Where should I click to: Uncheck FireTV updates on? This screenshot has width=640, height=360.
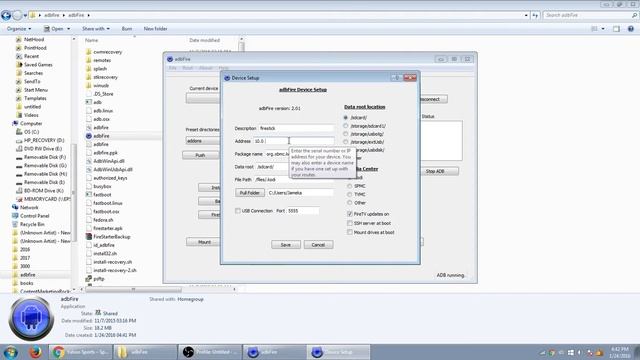350,214
